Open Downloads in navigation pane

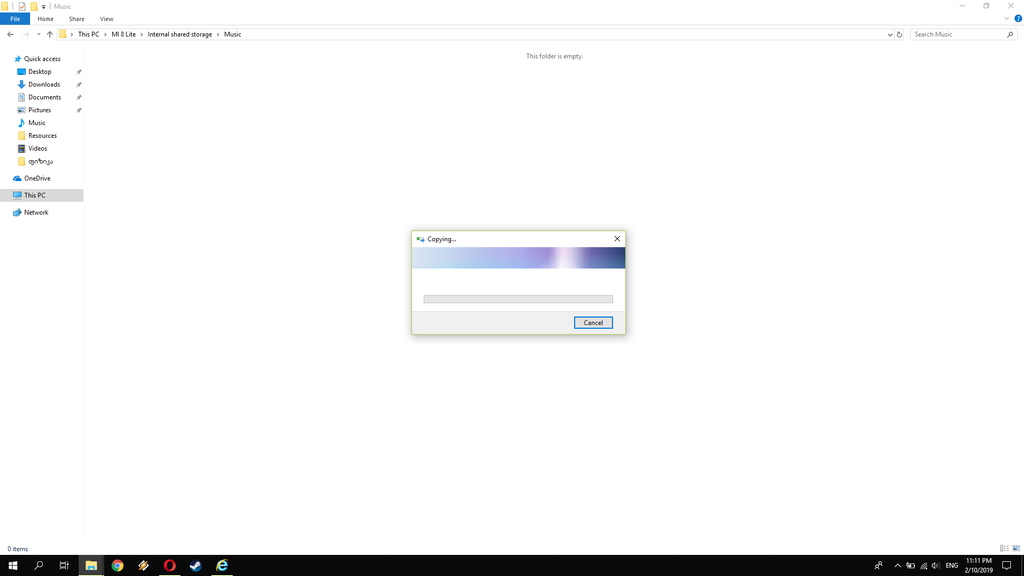click(44, 84)
